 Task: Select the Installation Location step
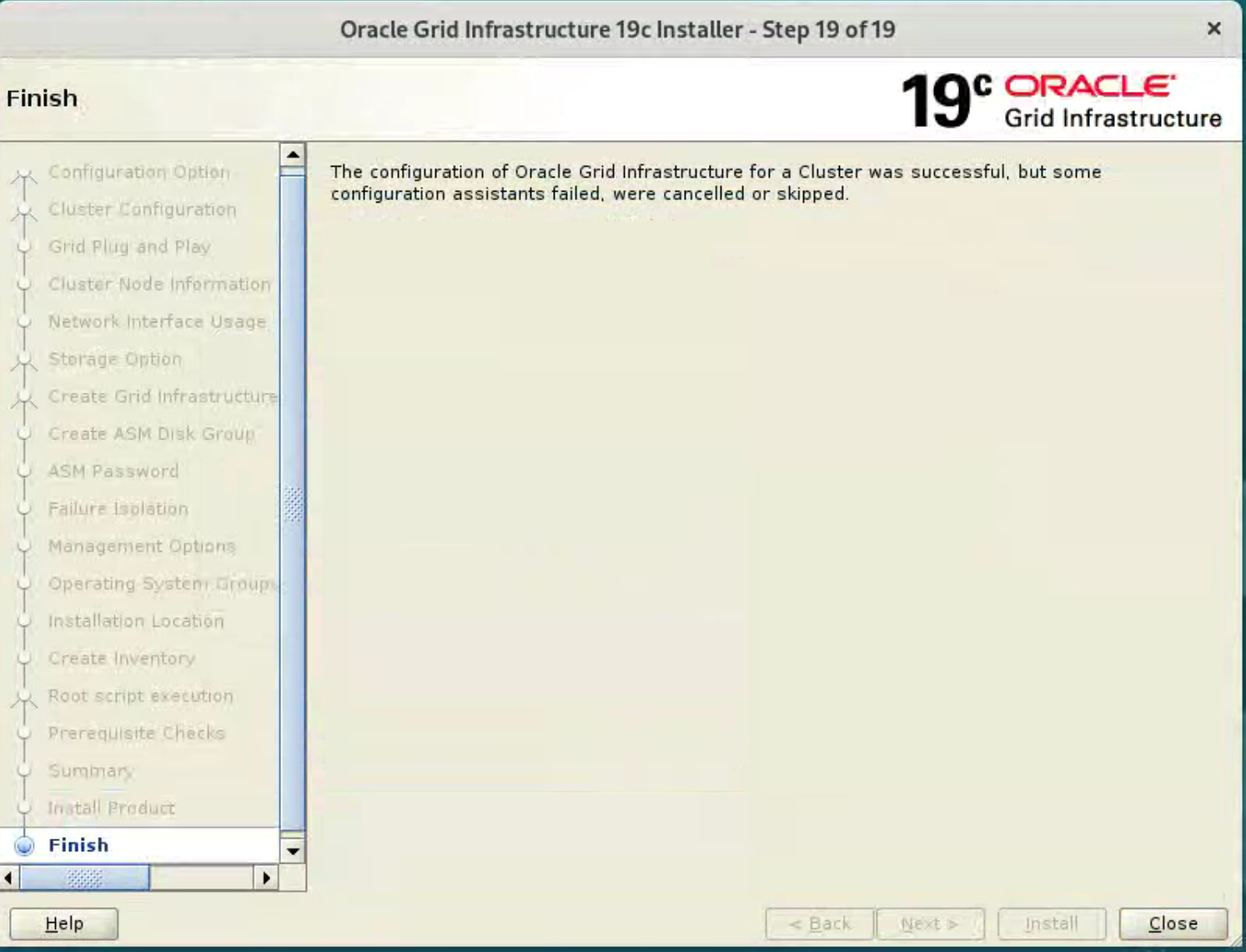point(136,621)
